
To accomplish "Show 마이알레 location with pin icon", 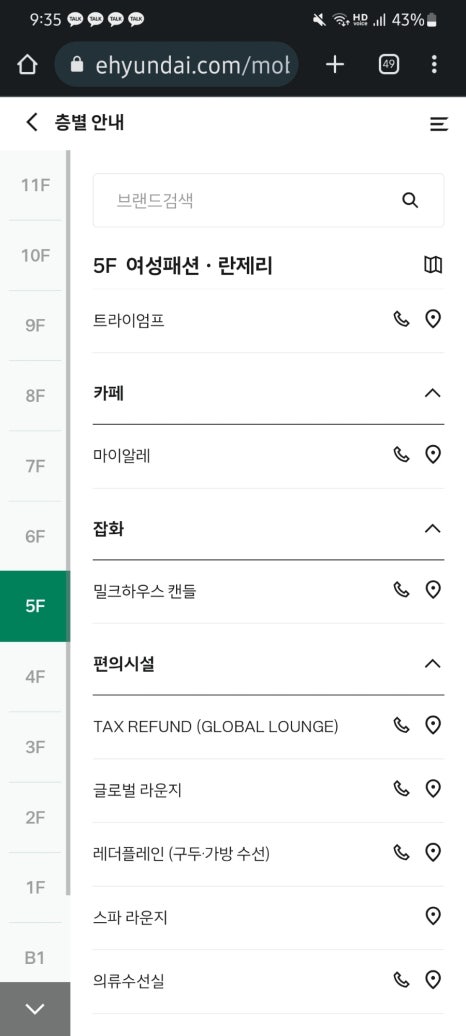I will click(433, 455).
